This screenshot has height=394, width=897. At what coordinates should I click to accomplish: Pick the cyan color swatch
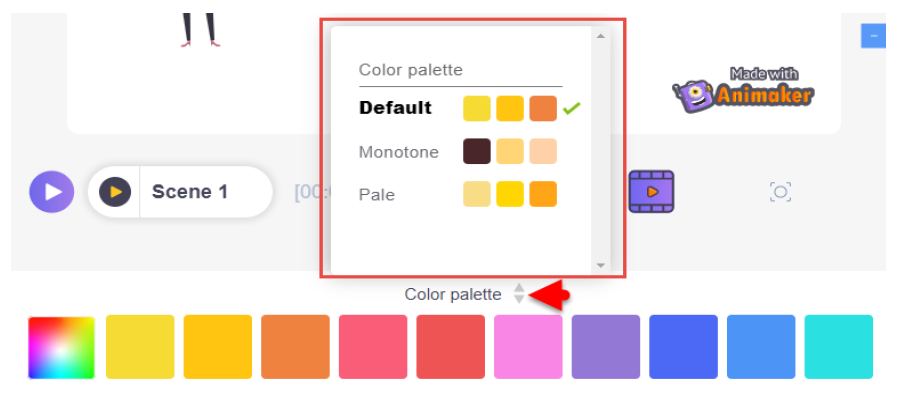tap(839, 347)
